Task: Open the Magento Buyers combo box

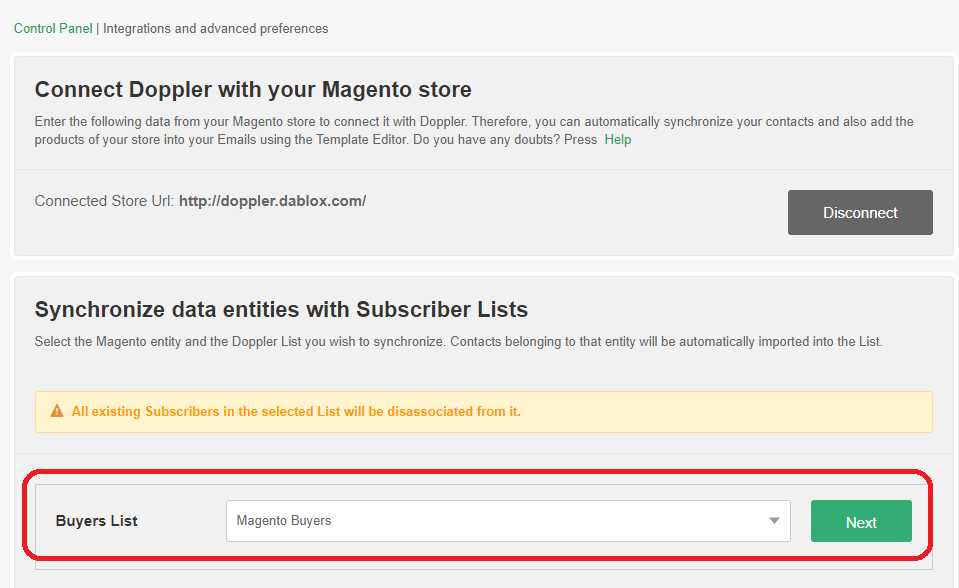Action: point(508,521)
